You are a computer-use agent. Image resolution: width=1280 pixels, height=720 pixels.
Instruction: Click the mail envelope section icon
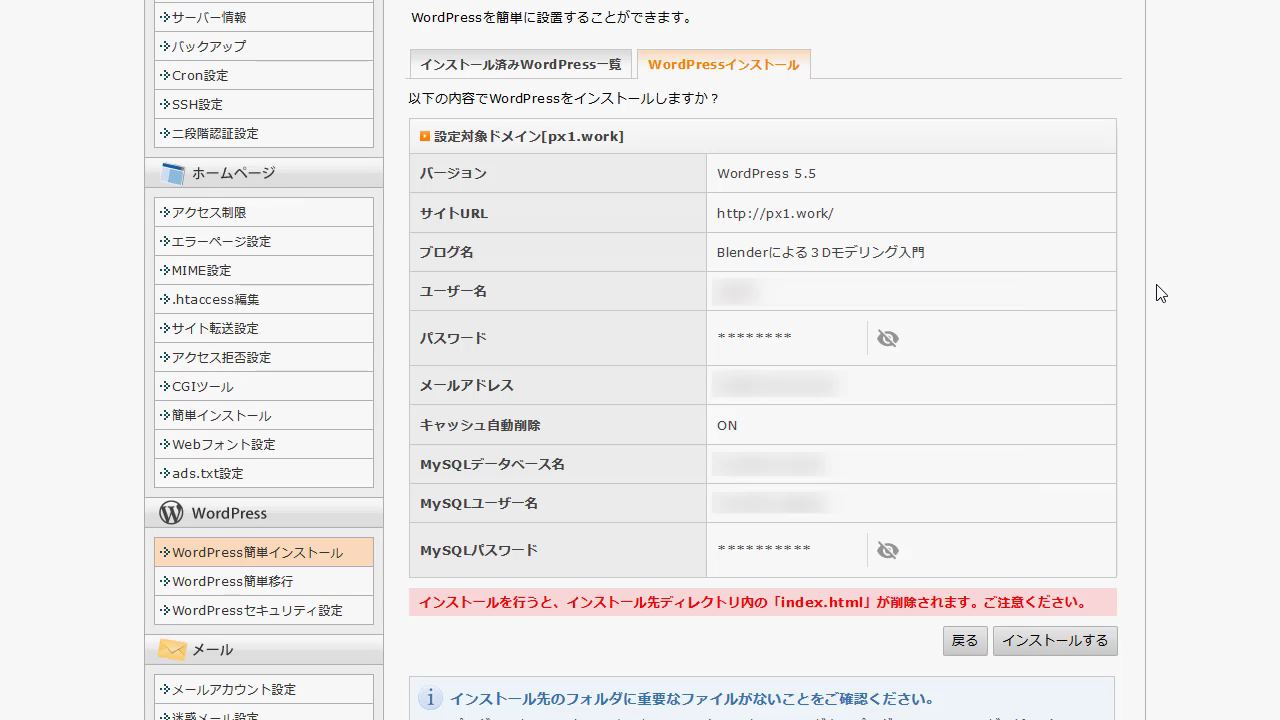[x=172, y=650]
